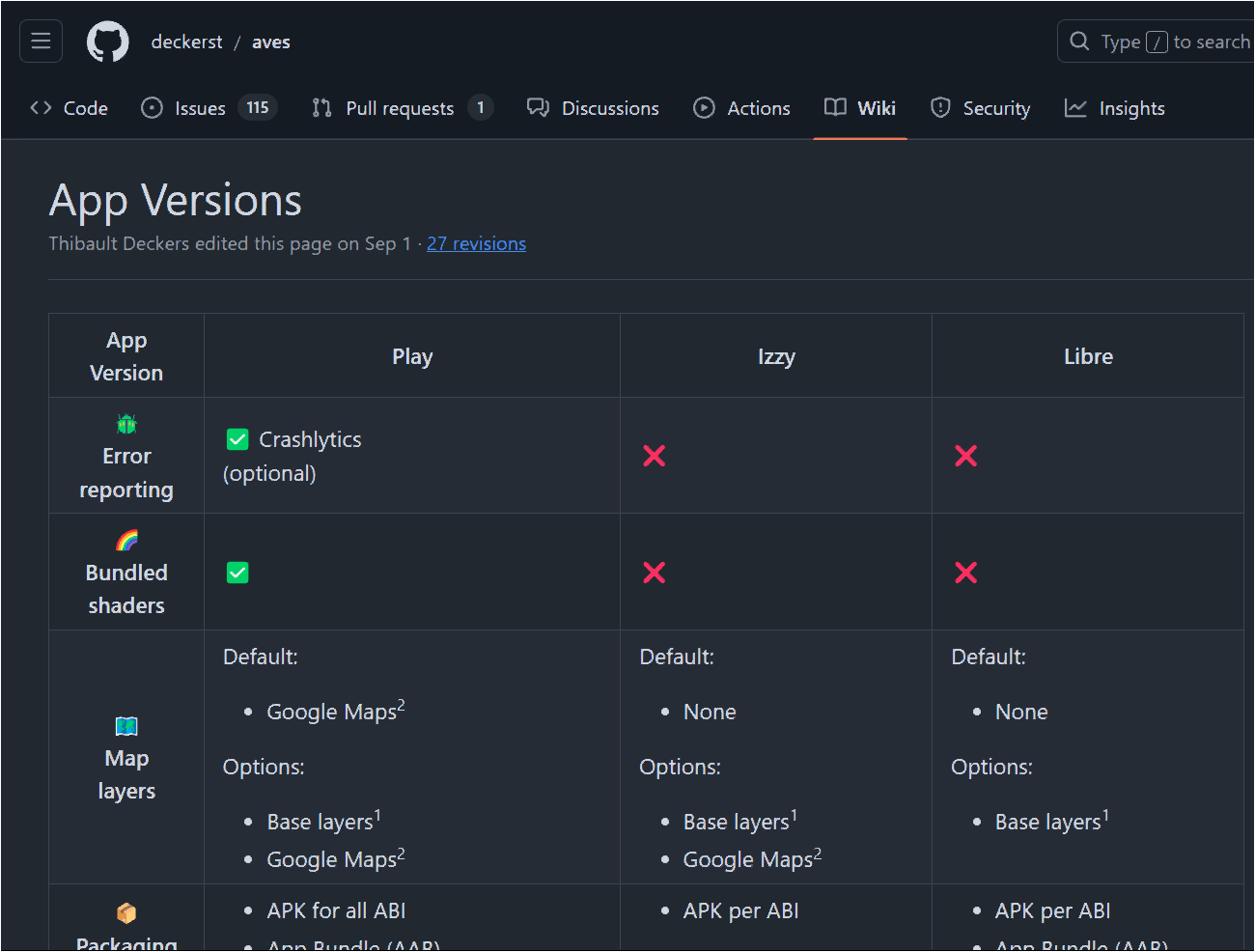
Task: Click the search magnifier icon
Action: pos(1079,42)
